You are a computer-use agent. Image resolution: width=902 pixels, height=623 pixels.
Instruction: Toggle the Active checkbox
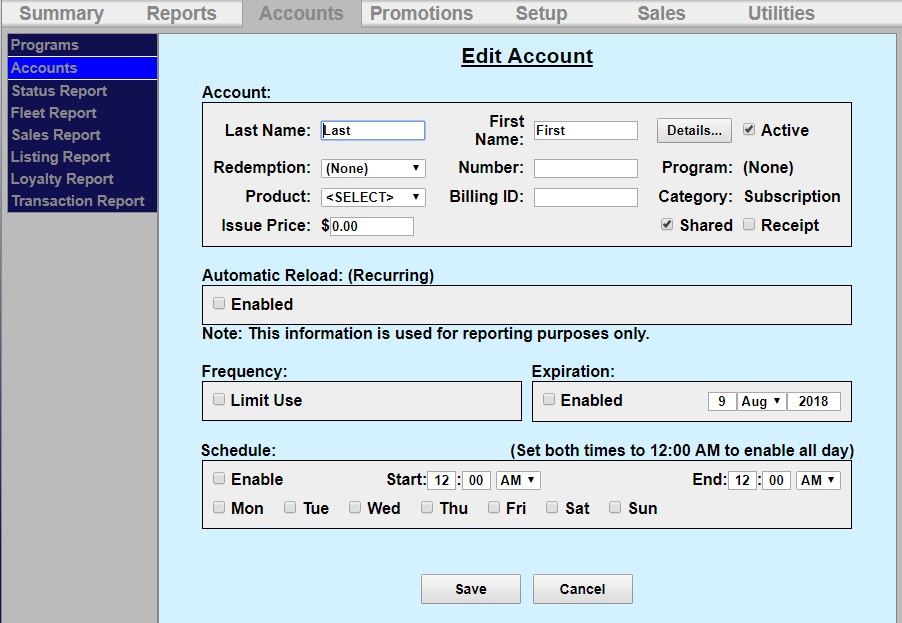(x=749, y=130)
